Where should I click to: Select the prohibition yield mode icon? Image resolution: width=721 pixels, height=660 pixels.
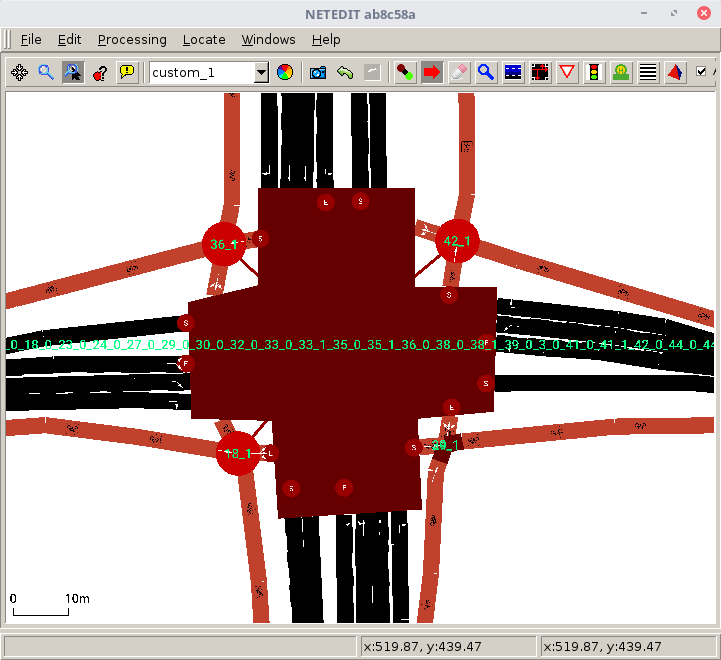click(x=567, y=72)
